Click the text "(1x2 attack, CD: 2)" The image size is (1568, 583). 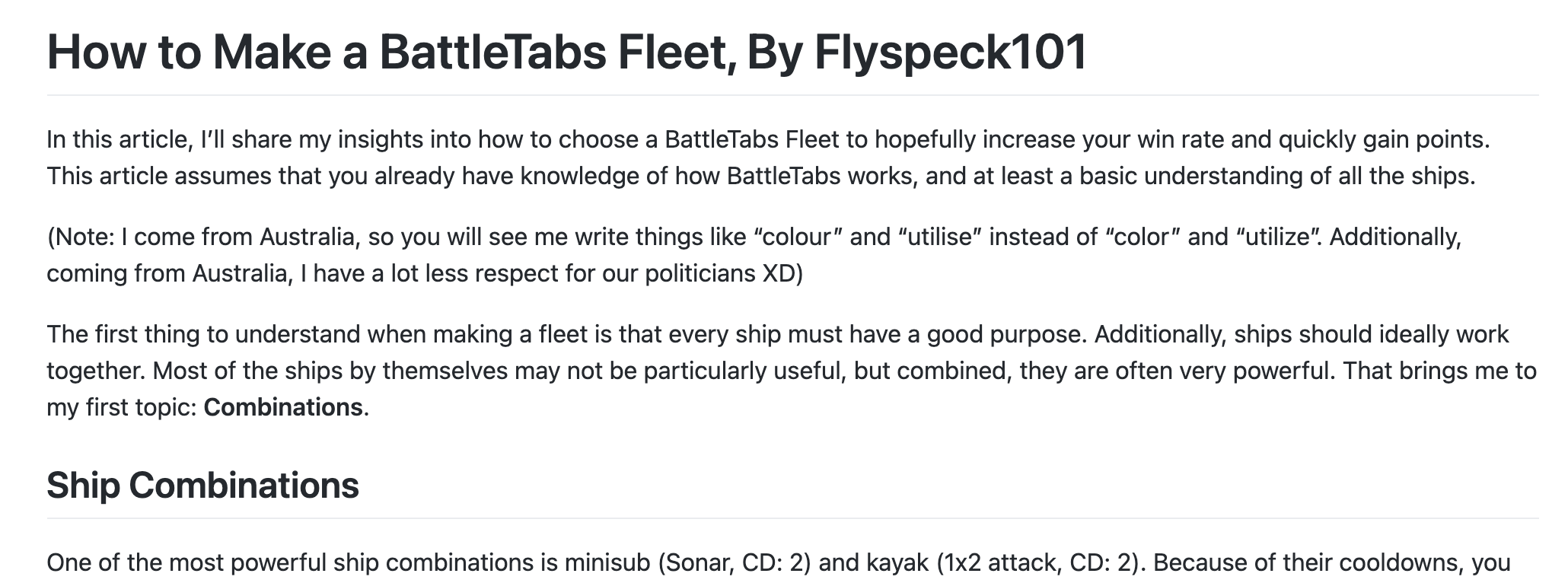coord(1041,562)
